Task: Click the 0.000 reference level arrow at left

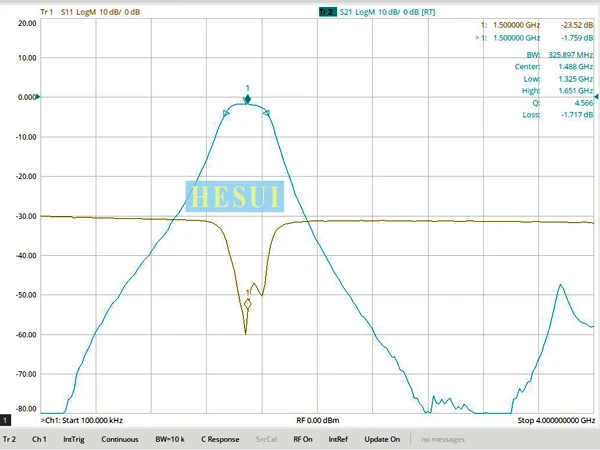Action: click(38, 97)
